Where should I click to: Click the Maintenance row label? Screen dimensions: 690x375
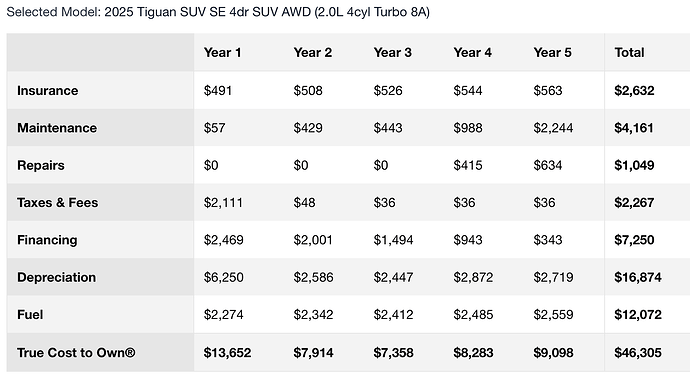click(x=57, y=128)
